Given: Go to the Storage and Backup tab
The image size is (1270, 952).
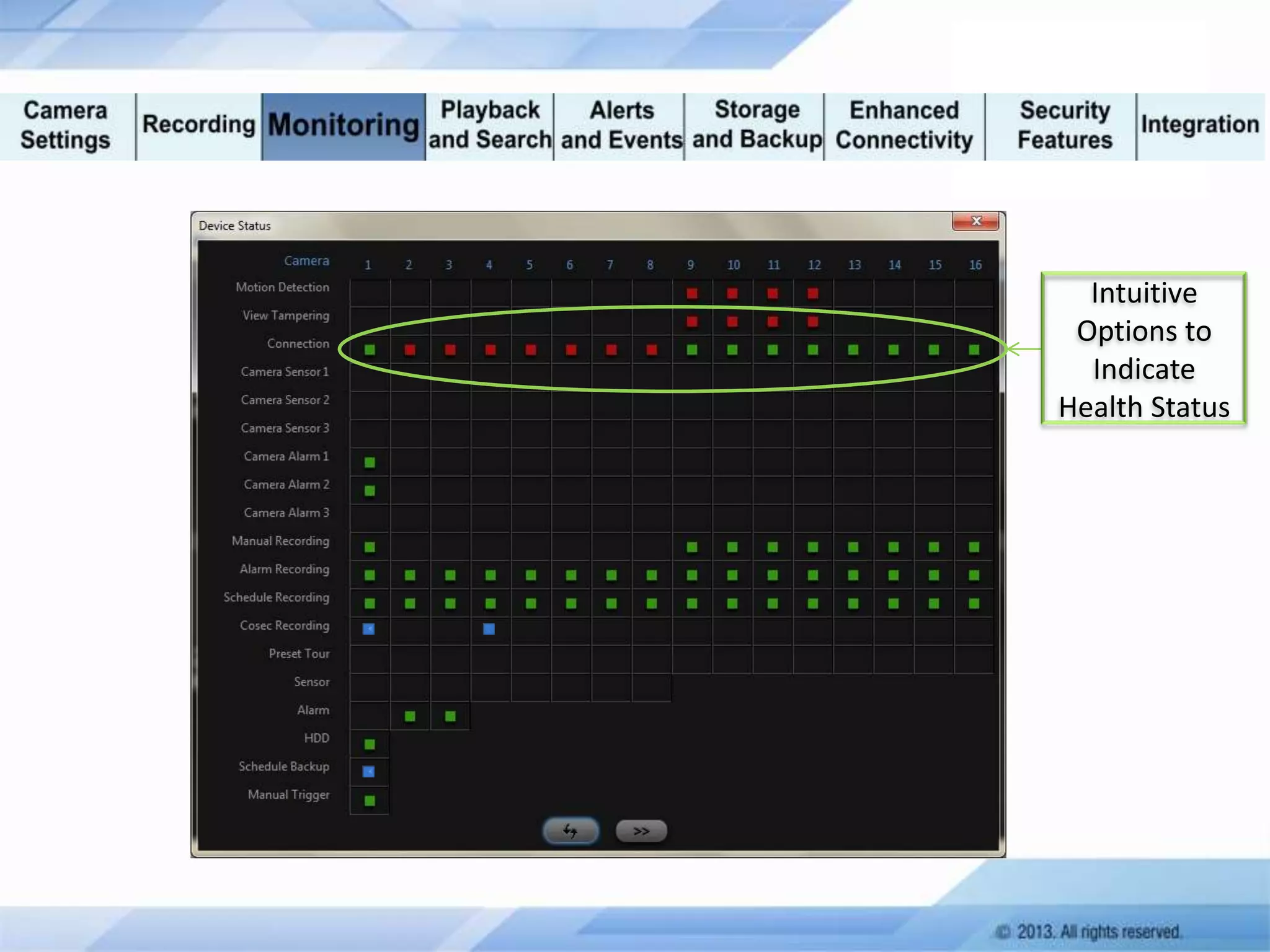Looking at the screenshot, I should [x=757, y=126].
